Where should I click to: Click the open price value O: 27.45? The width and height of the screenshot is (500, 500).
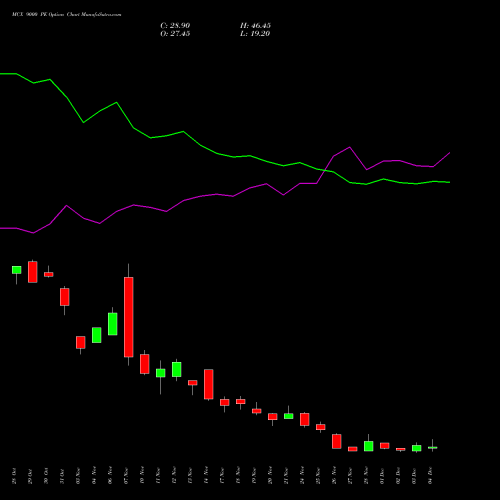pos(175,34)
